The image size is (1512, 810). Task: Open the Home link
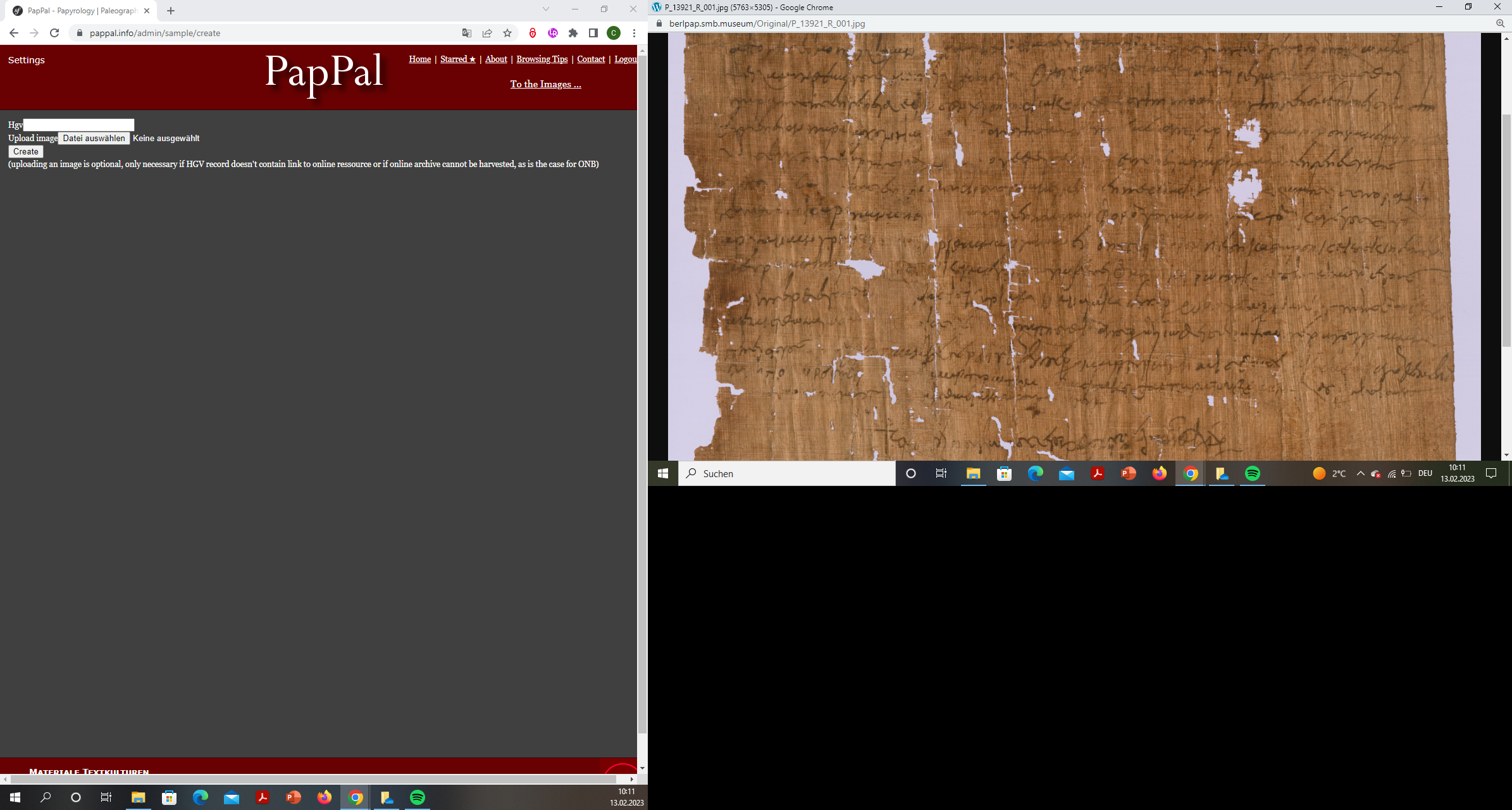[420, 59]
